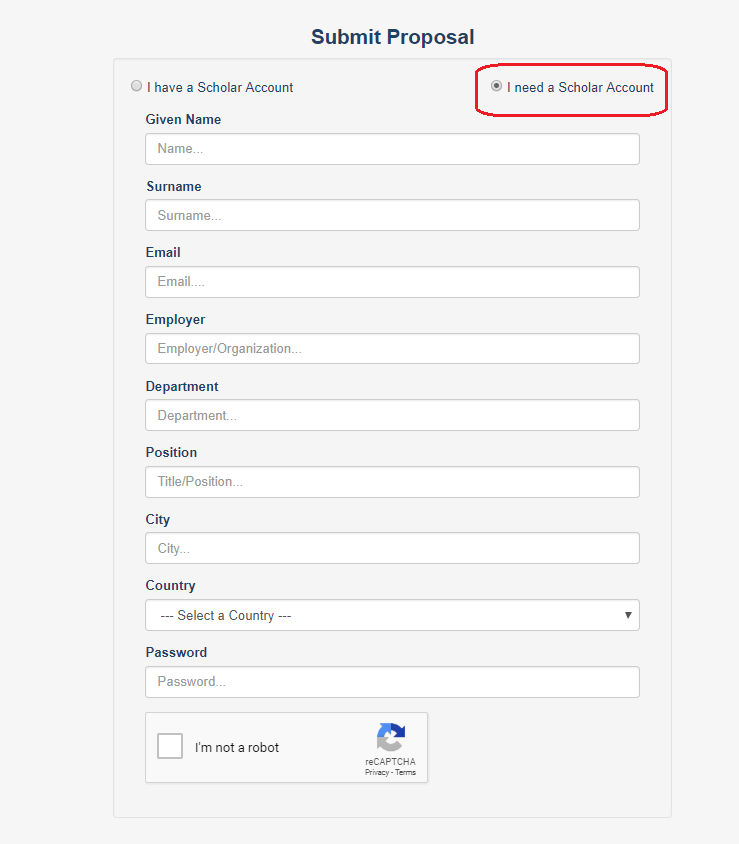This screenshot has width=739, height=844.
Task: Focus the Given Name input field
Action: (392, 149)
